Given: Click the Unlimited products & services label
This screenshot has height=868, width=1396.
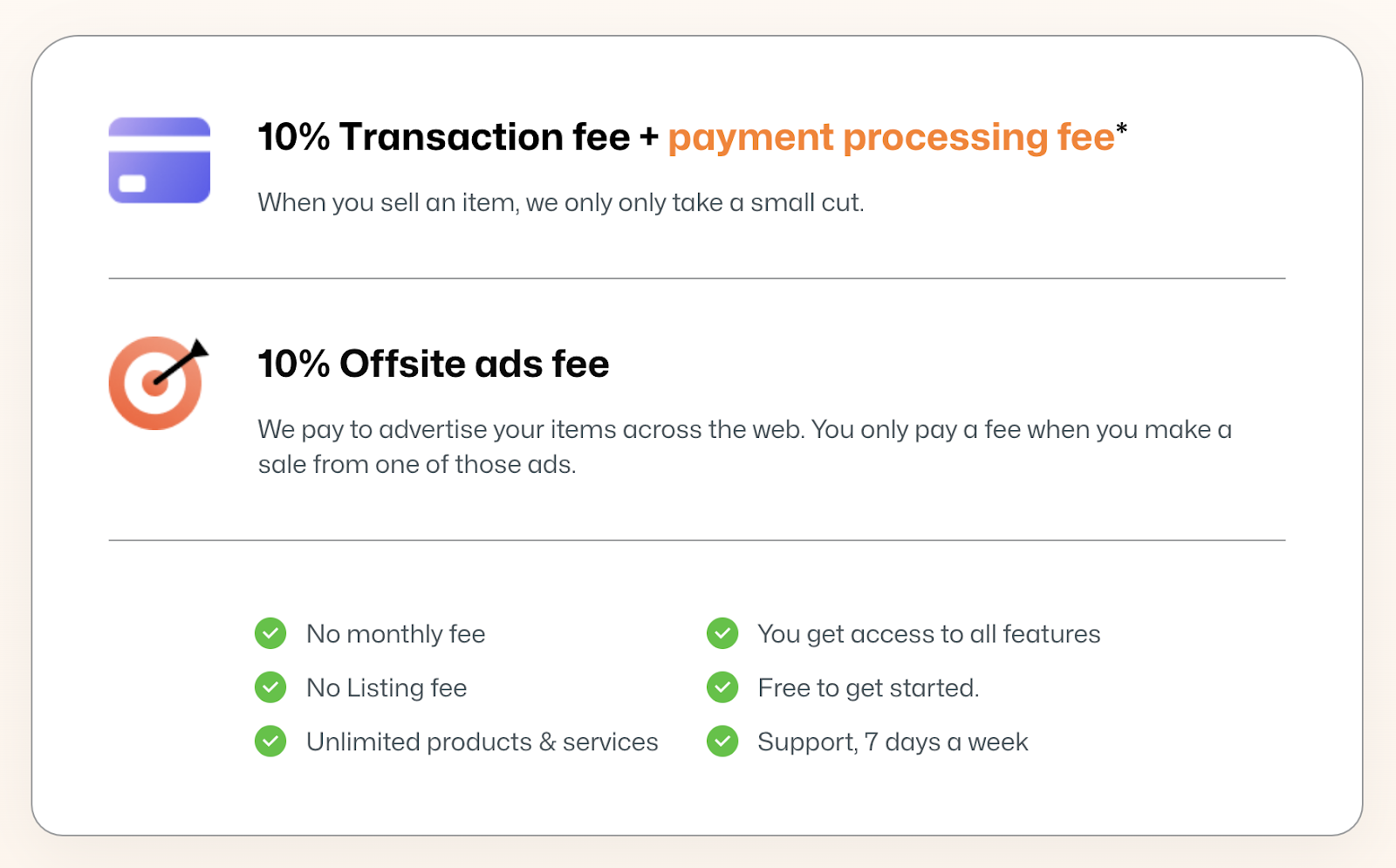Looking at the screenshot, I should [x=482, y=742].
